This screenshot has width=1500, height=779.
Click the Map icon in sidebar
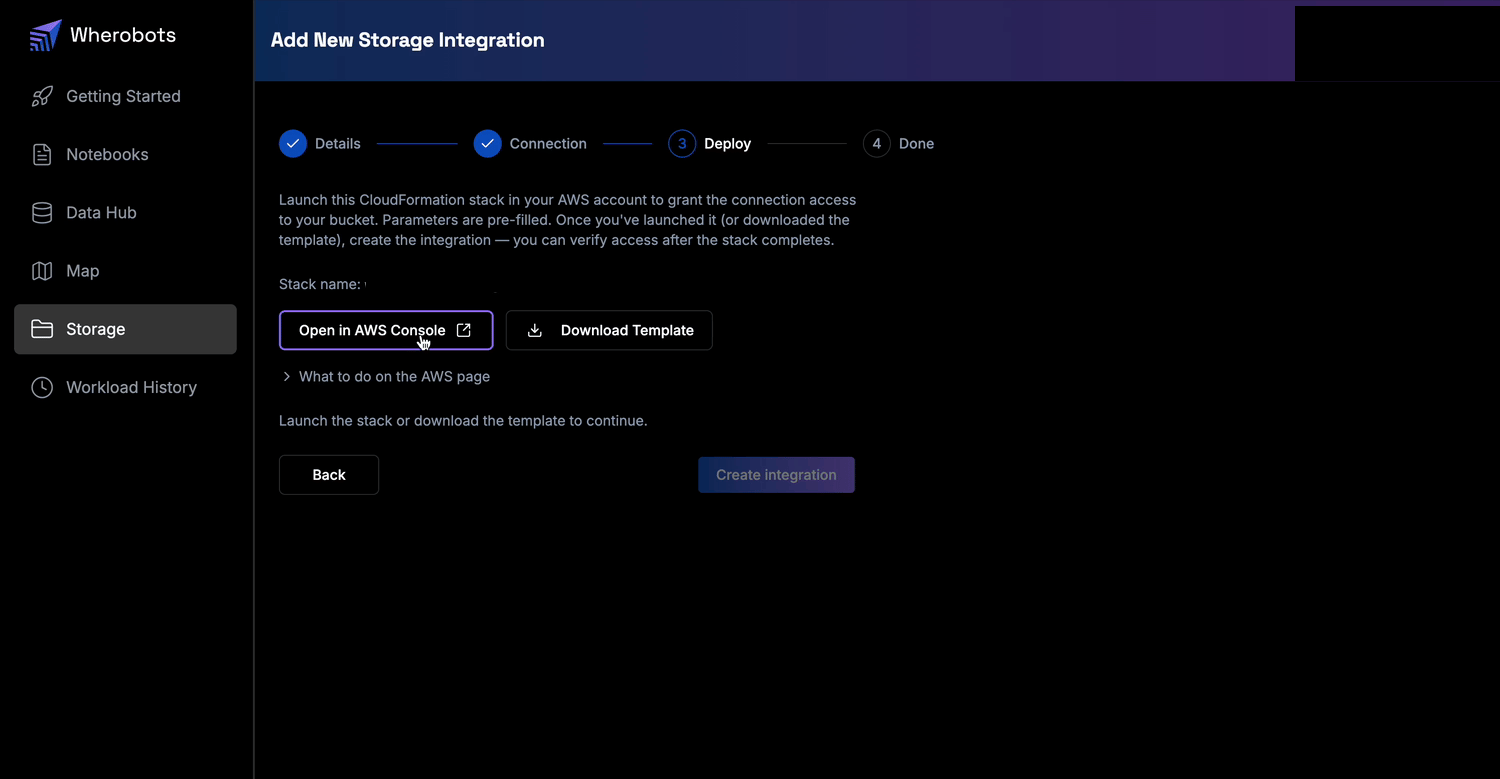pyautogui.click(x=42, y=271)
